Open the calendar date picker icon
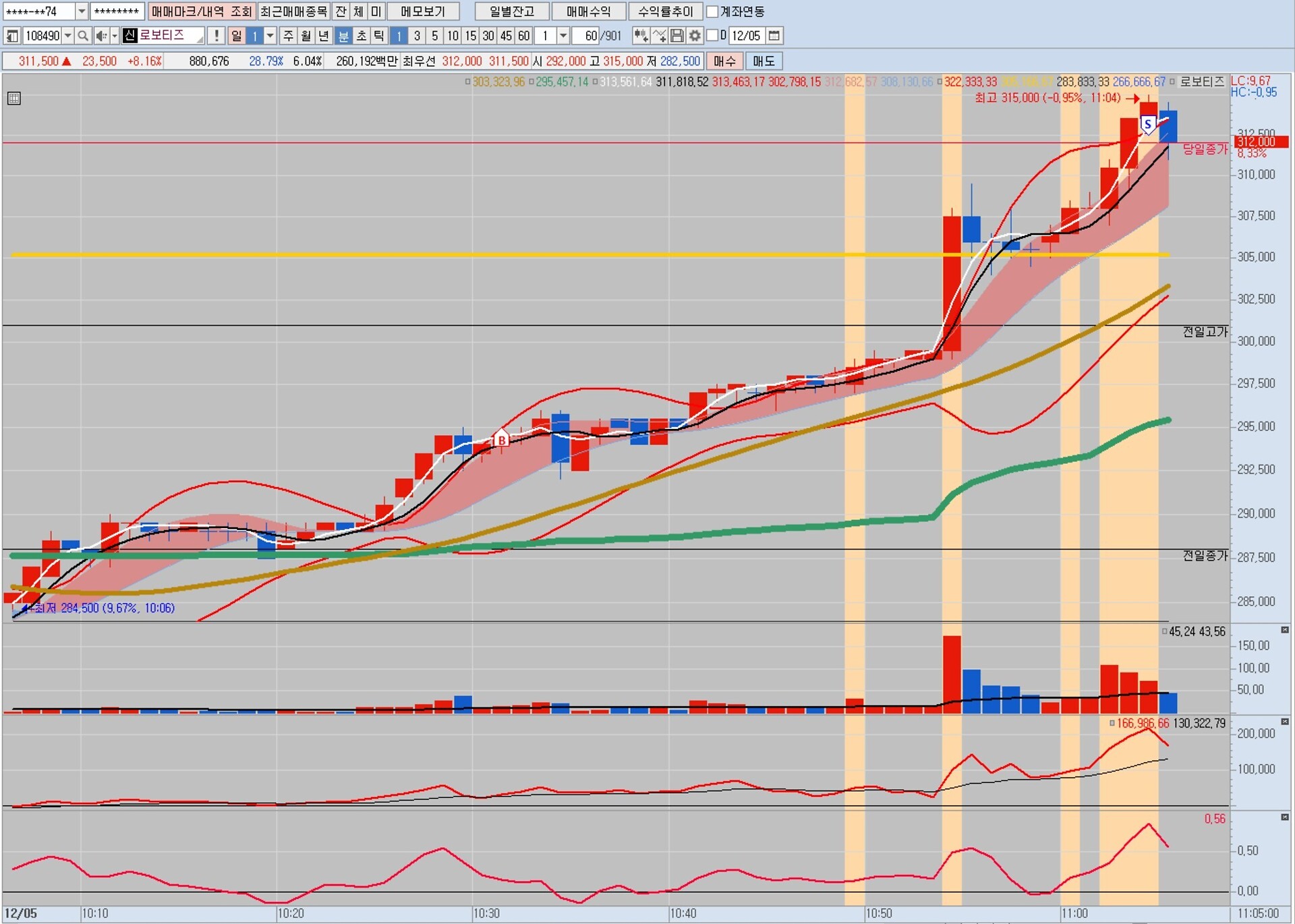 coord(774,36)
